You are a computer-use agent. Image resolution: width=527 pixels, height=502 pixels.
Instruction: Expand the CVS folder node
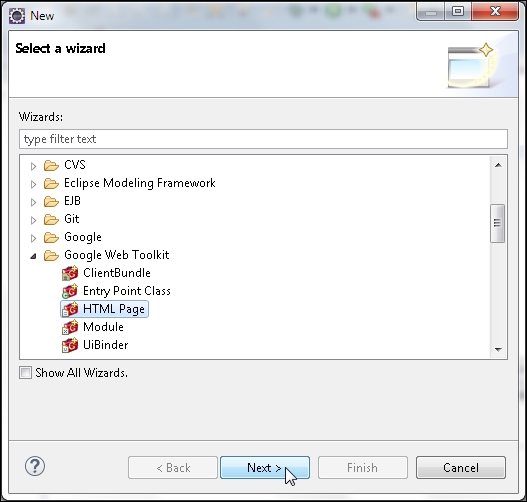[33, 166]
